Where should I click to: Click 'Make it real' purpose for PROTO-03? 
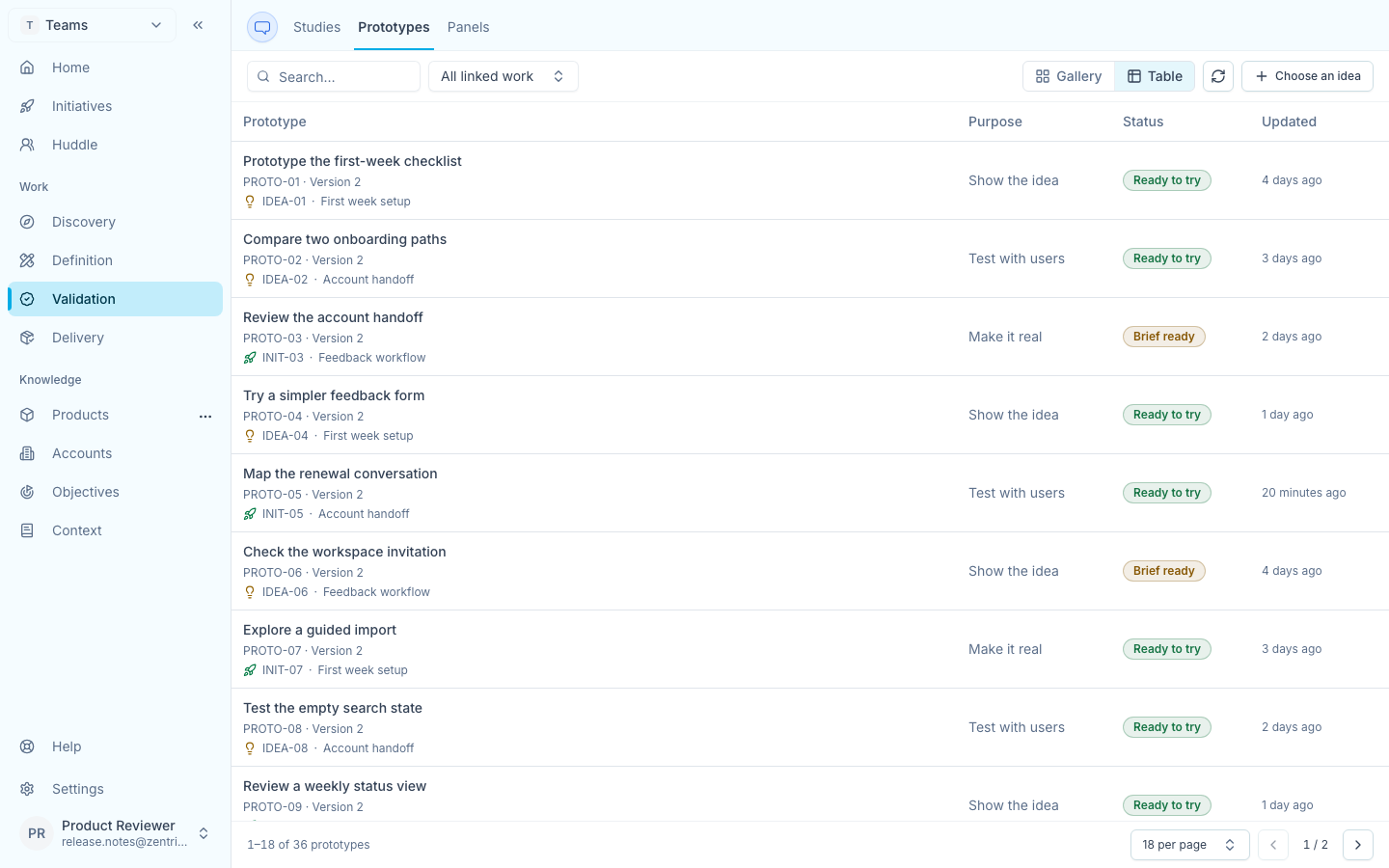click(x=1005, y=337)
